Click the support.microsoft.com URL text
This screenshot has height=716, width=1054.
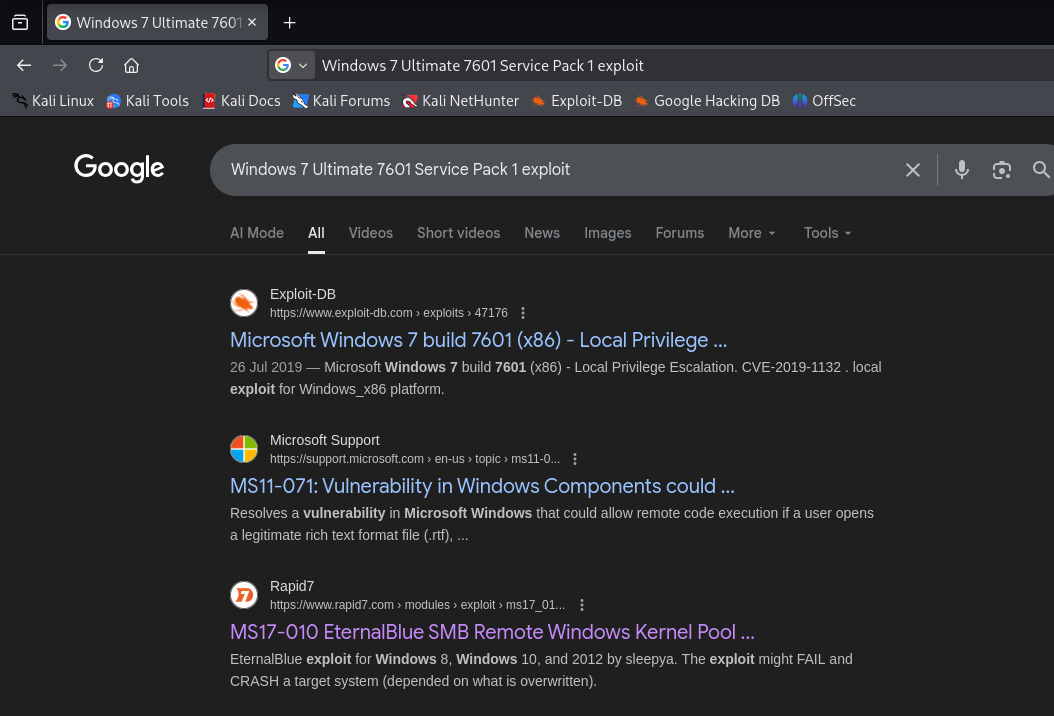(415, 459)
